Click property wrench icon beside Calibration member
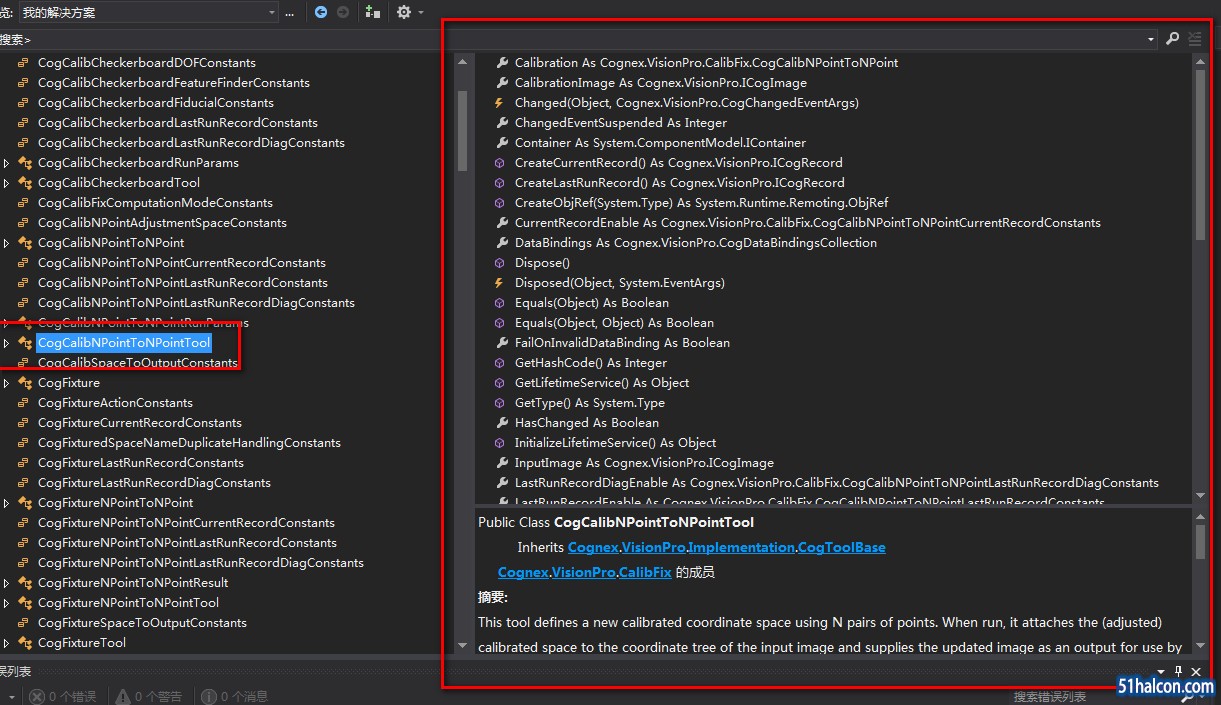 point(501,63)
